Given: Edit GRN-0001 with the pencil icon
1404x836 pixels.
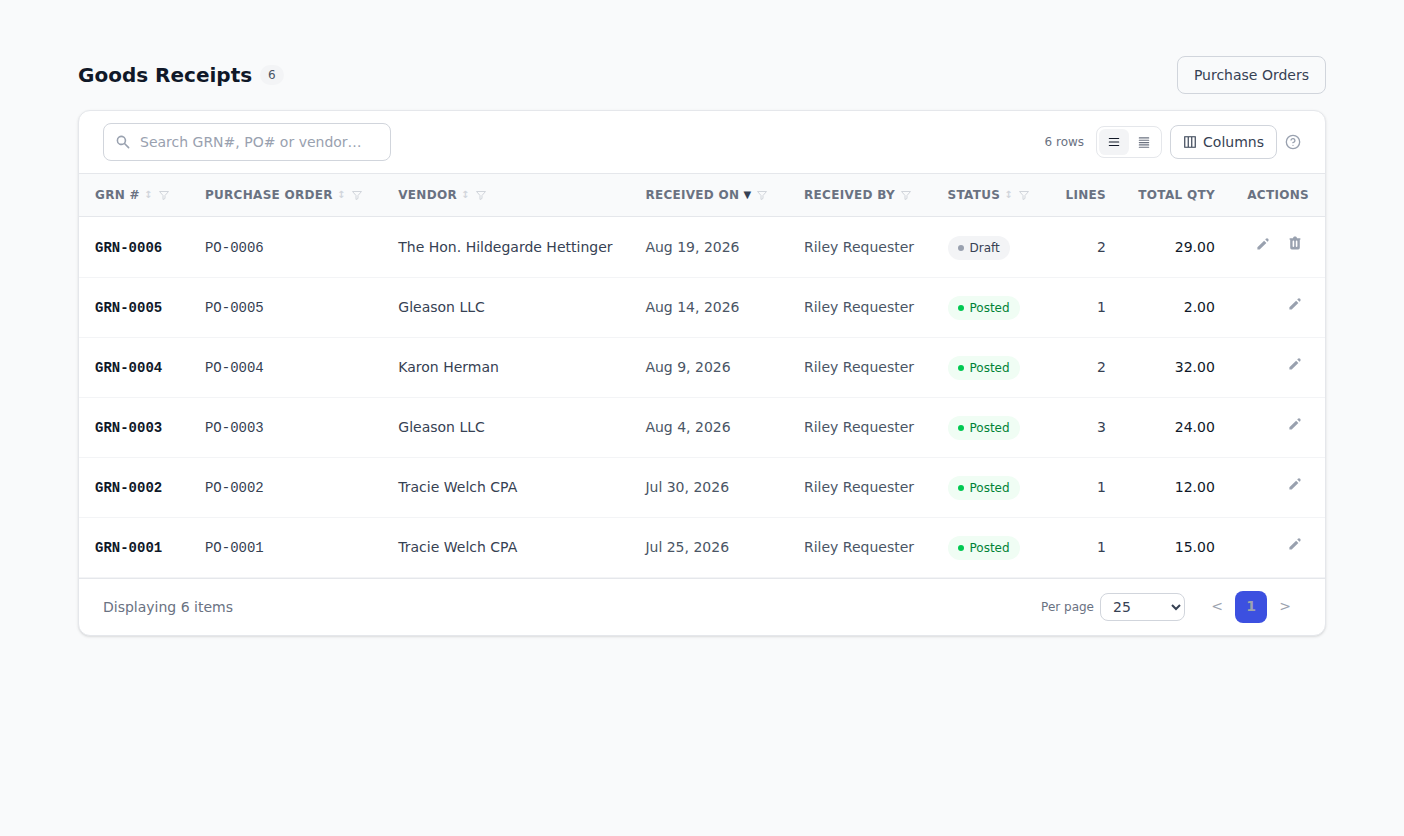Looking at the screenshot, I should click(1295, 544).
